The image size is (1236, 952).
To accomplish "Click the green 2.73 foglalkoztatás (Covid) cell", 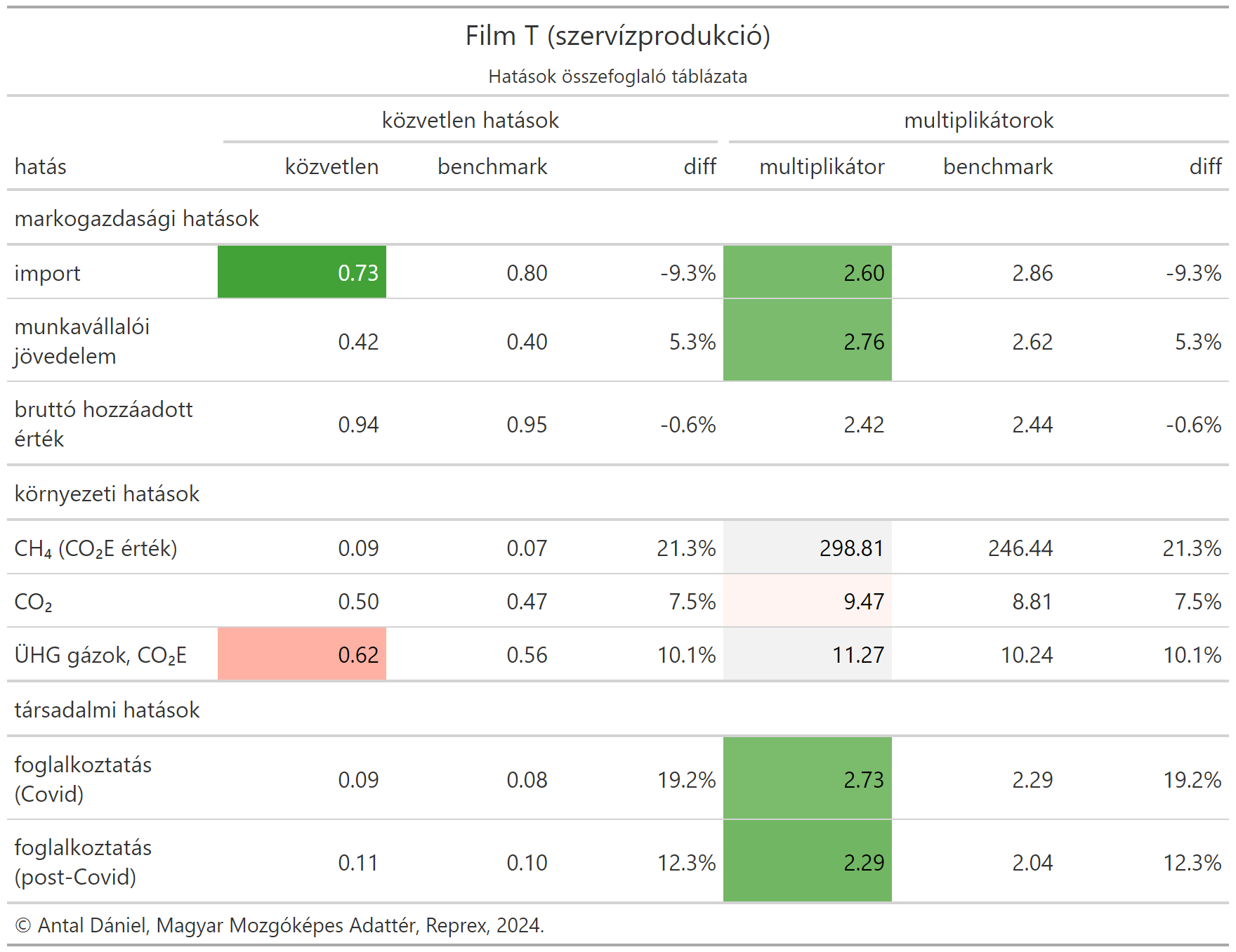I will [x=808, y=779].
